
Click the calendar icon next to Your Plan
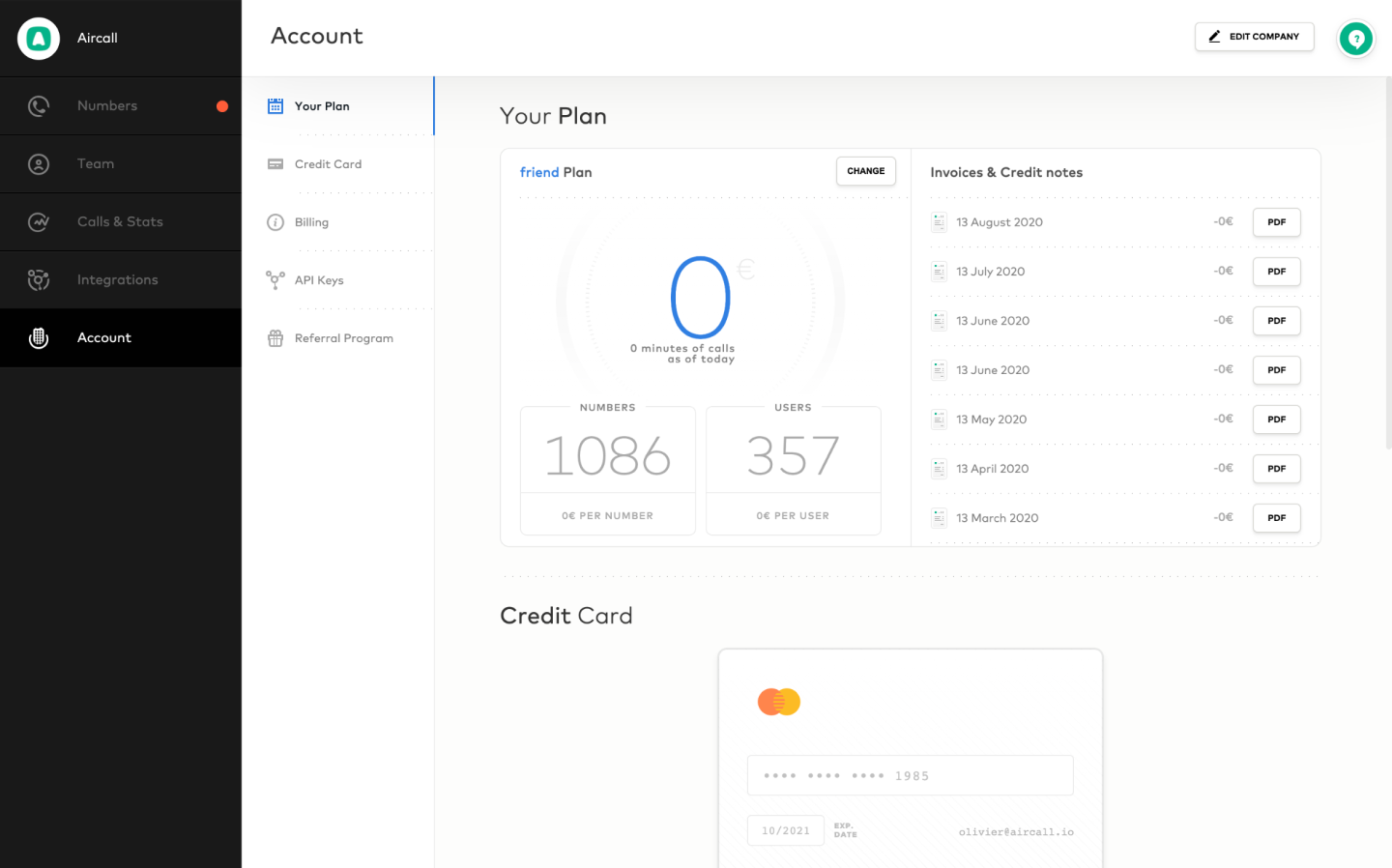[275, 105]
